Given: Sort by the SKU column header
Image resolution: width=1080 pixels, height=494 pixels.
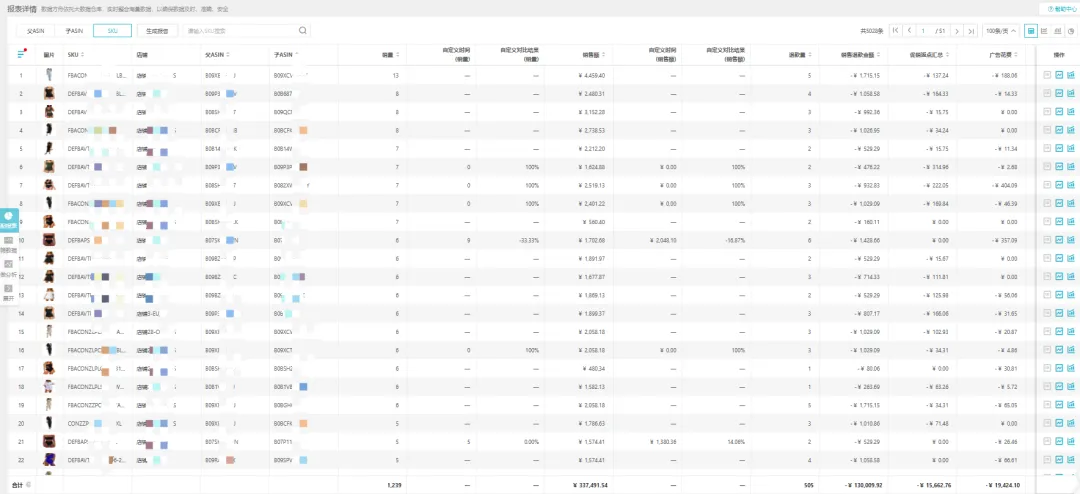Looking at the screenshot, I should coord(74,54).
